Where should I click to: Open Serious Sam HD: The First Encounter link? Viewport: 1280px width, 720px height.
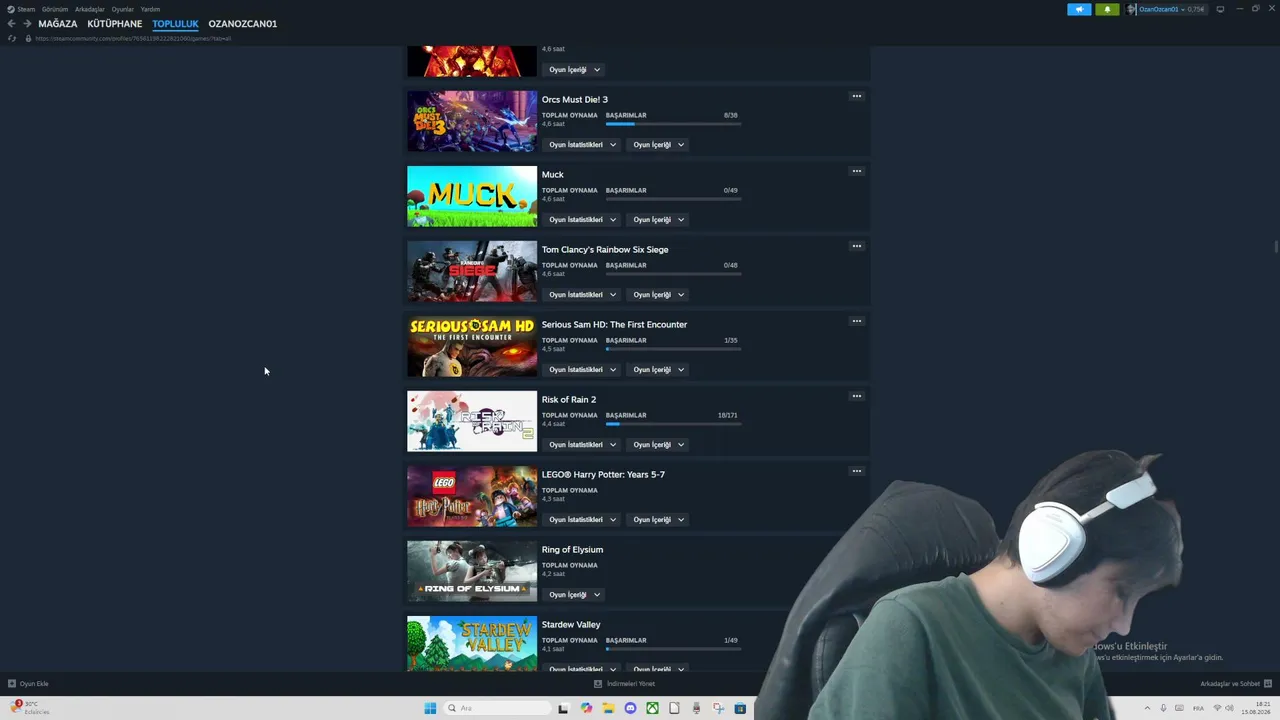pos(614,325)
